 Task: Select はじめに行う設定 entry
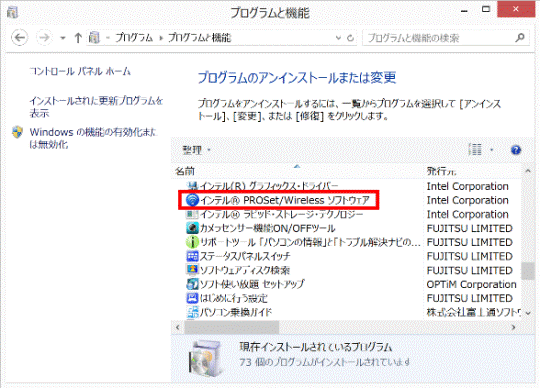(x=233, y=298)
